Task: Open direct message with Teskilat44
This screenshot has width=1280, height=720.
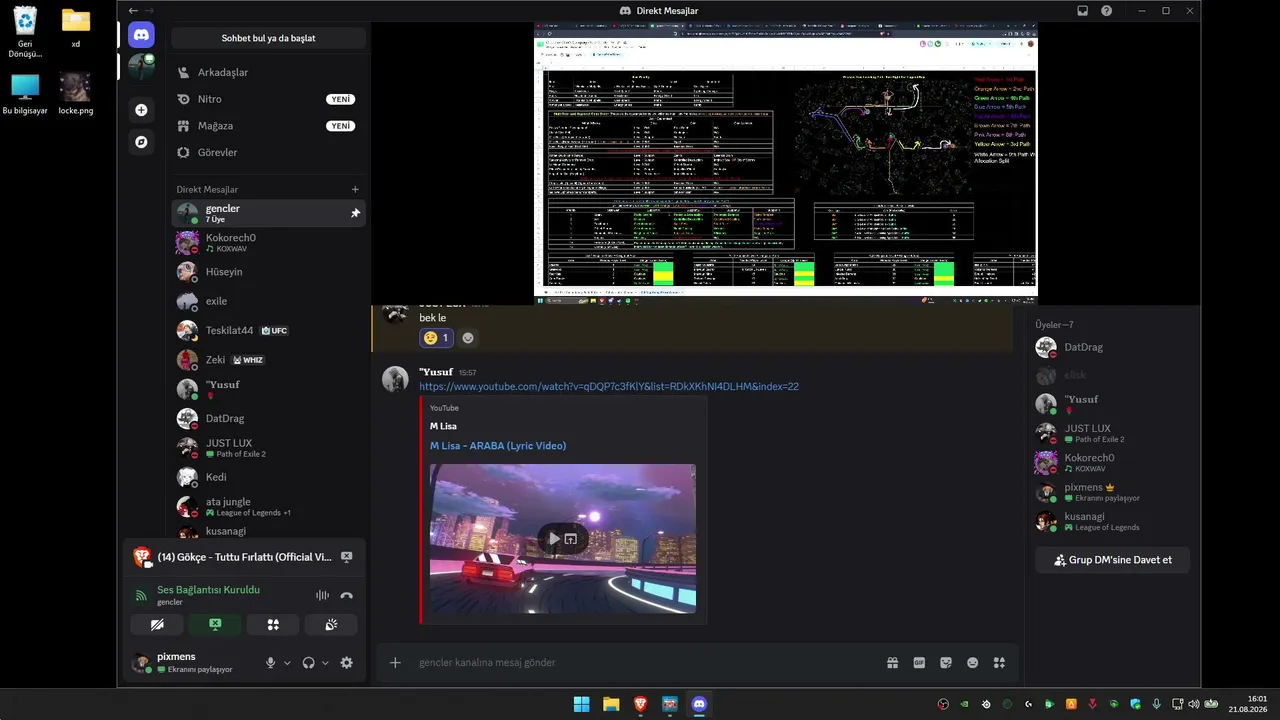Action: (268, 330)
